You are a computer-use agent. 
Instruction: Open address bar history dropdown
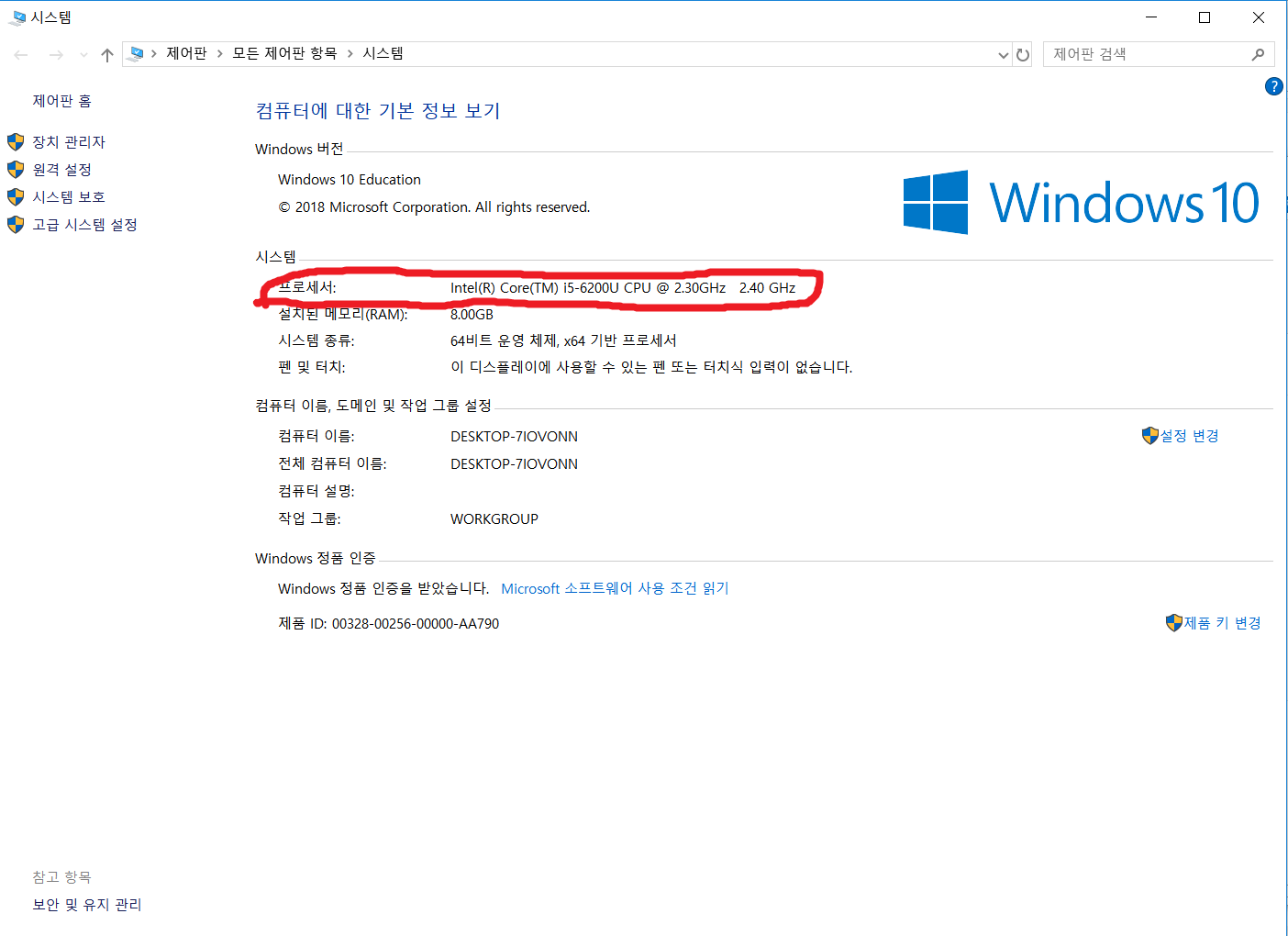tap(1003, 55)
